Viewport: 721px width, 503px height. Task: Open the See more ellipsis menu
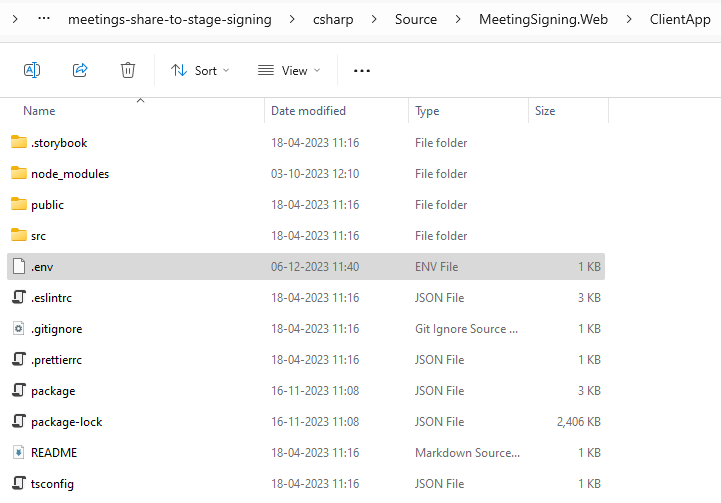coord(362,70)
